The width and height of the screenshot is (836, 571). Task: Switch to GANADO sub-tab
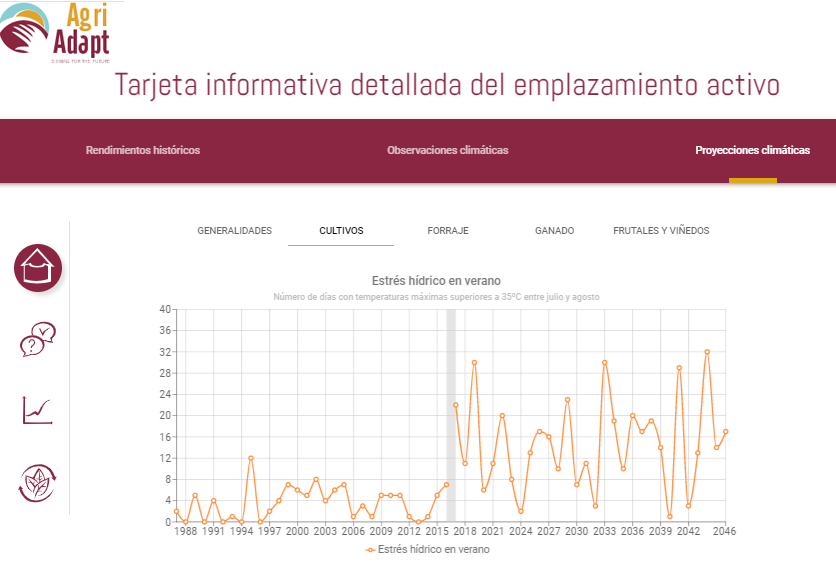coord(554,230)
